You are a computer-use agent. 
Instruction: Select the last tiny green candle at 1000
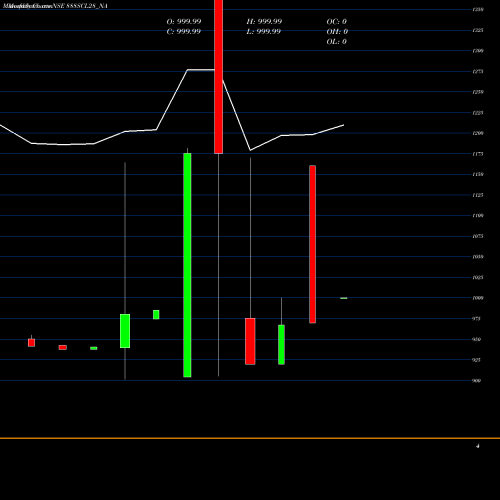point(344,298)
